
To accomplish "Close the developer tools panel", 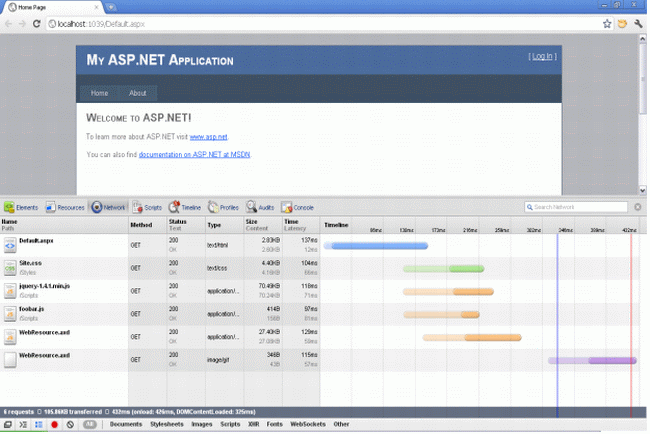I will click(638, 207).
